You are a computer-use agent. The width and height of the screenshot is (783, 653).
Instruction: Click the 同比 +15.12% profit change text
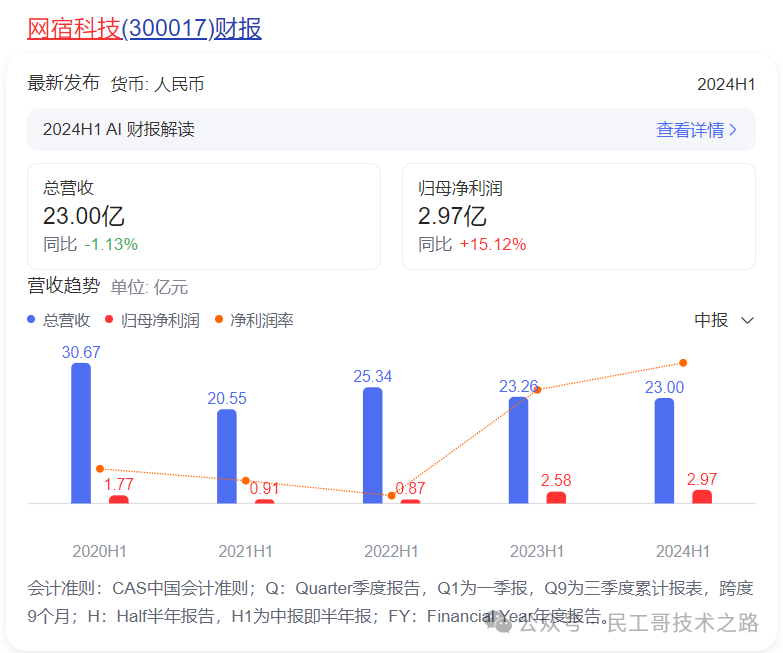472,245
